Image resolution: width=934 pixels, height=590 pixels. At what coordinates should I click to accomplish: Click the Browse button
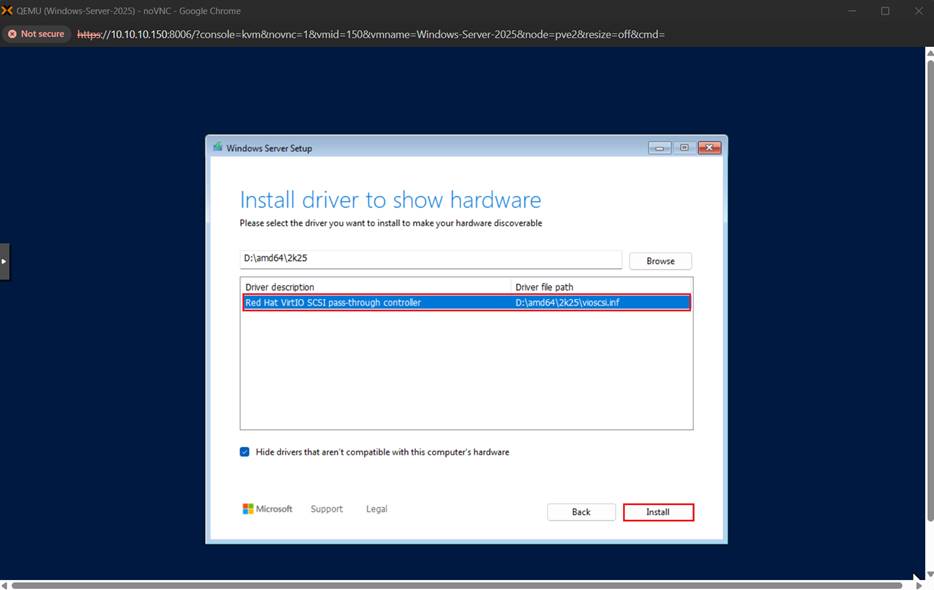(660, 261)
